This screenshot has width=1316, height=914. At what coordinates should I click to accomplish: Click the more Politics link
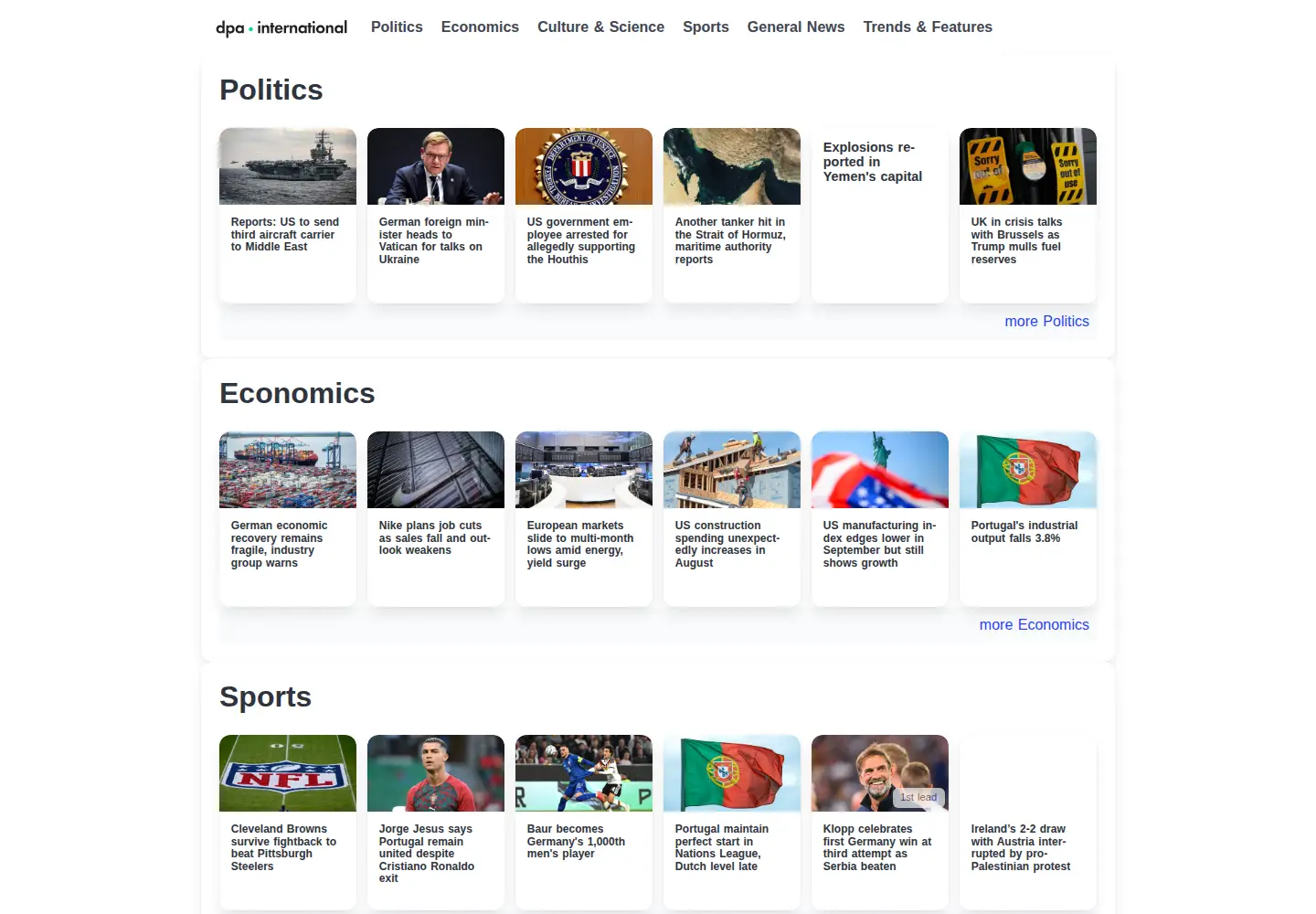click(x=1046, y=321)
